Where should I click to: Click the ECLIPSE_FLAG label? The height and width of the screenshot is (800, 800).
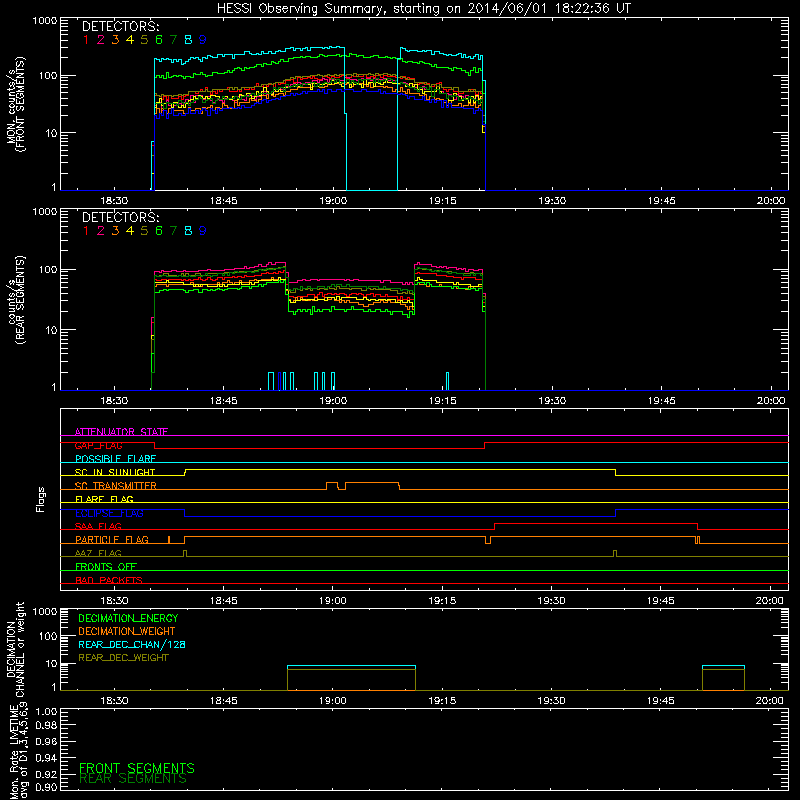(109, 513)
